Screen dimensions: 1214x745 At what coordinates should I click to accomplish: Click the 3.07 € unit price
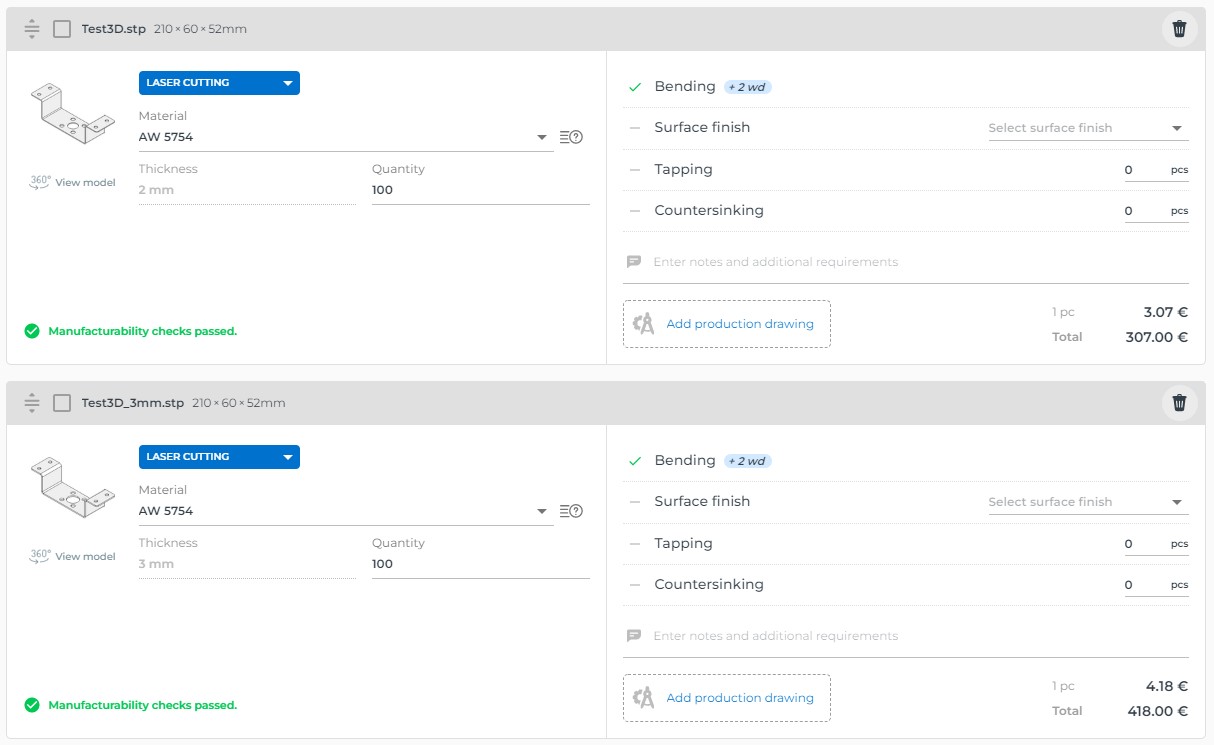pos(1166,312)
